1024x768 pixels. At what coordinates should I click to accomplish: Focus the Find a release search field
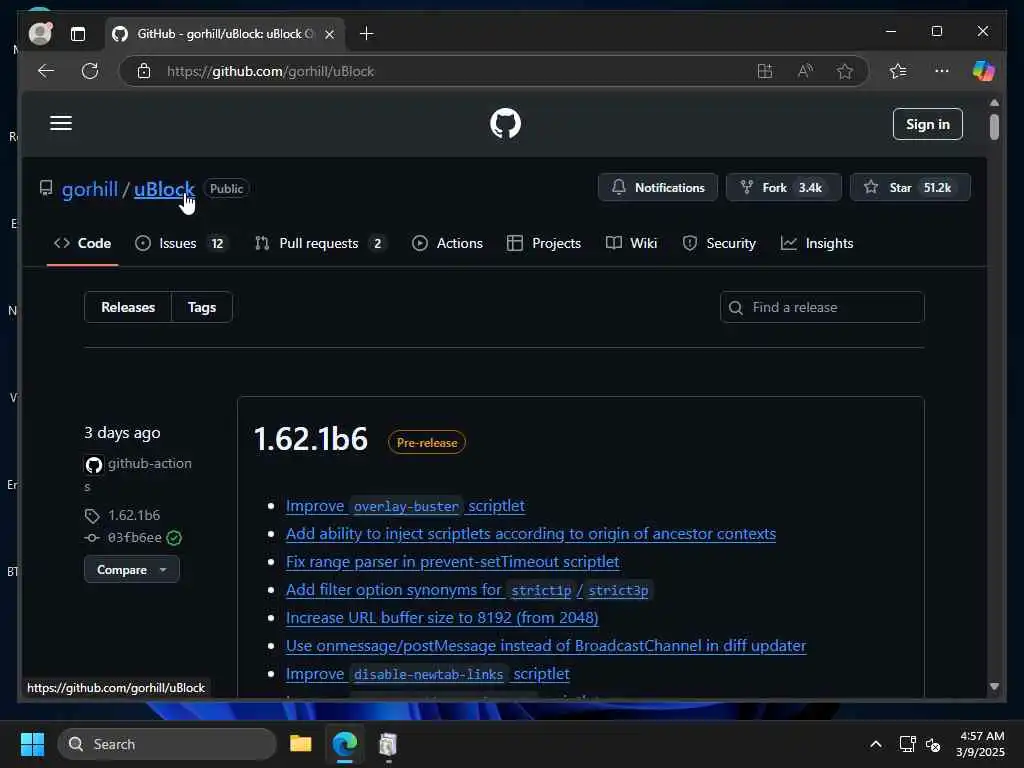click(x=822, y=307)
